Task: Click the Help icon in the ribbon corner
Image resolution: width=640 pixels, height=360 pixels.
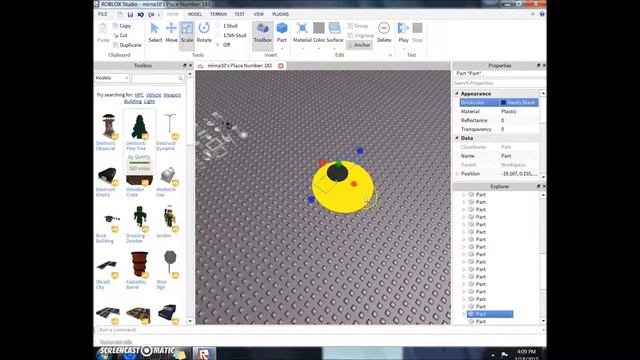Action: point(542,14)
